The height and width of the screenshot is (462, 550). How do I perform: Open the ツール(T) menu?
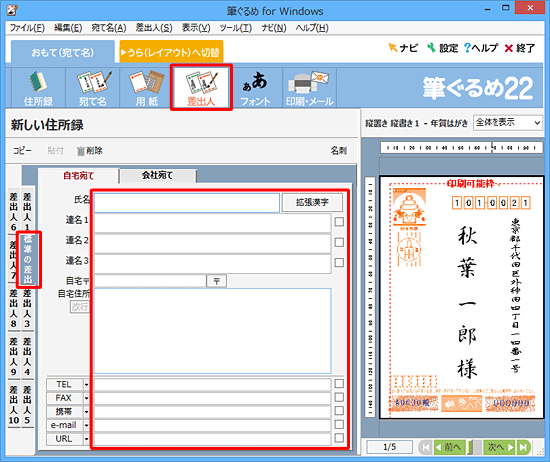tap(236, 28)
